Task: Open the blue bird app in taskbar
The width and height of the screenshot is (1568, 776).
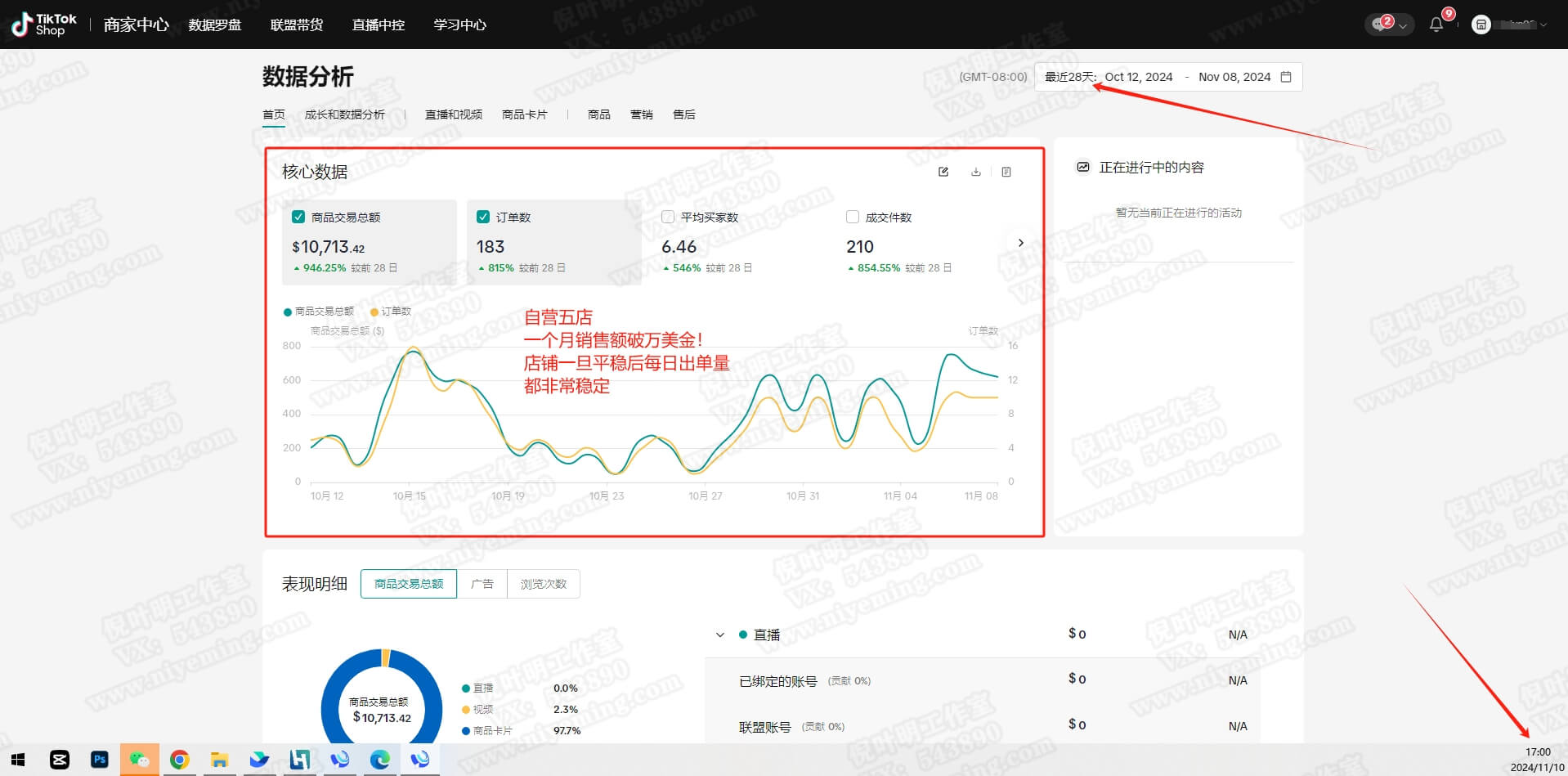Action: pyautogui.click(x=259, y=760)
